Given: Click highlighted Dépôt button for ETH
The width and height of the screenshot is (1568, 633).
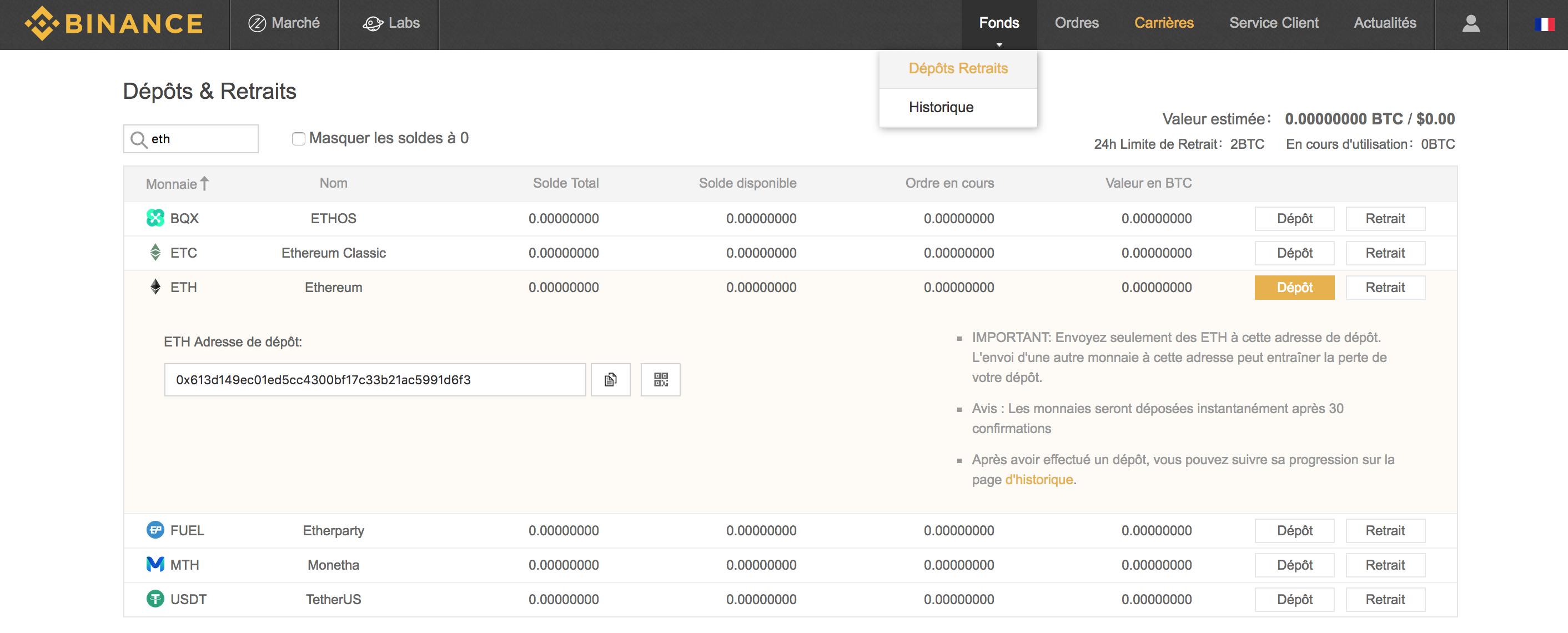Looking at the screenshot, I should [1294, 287].
